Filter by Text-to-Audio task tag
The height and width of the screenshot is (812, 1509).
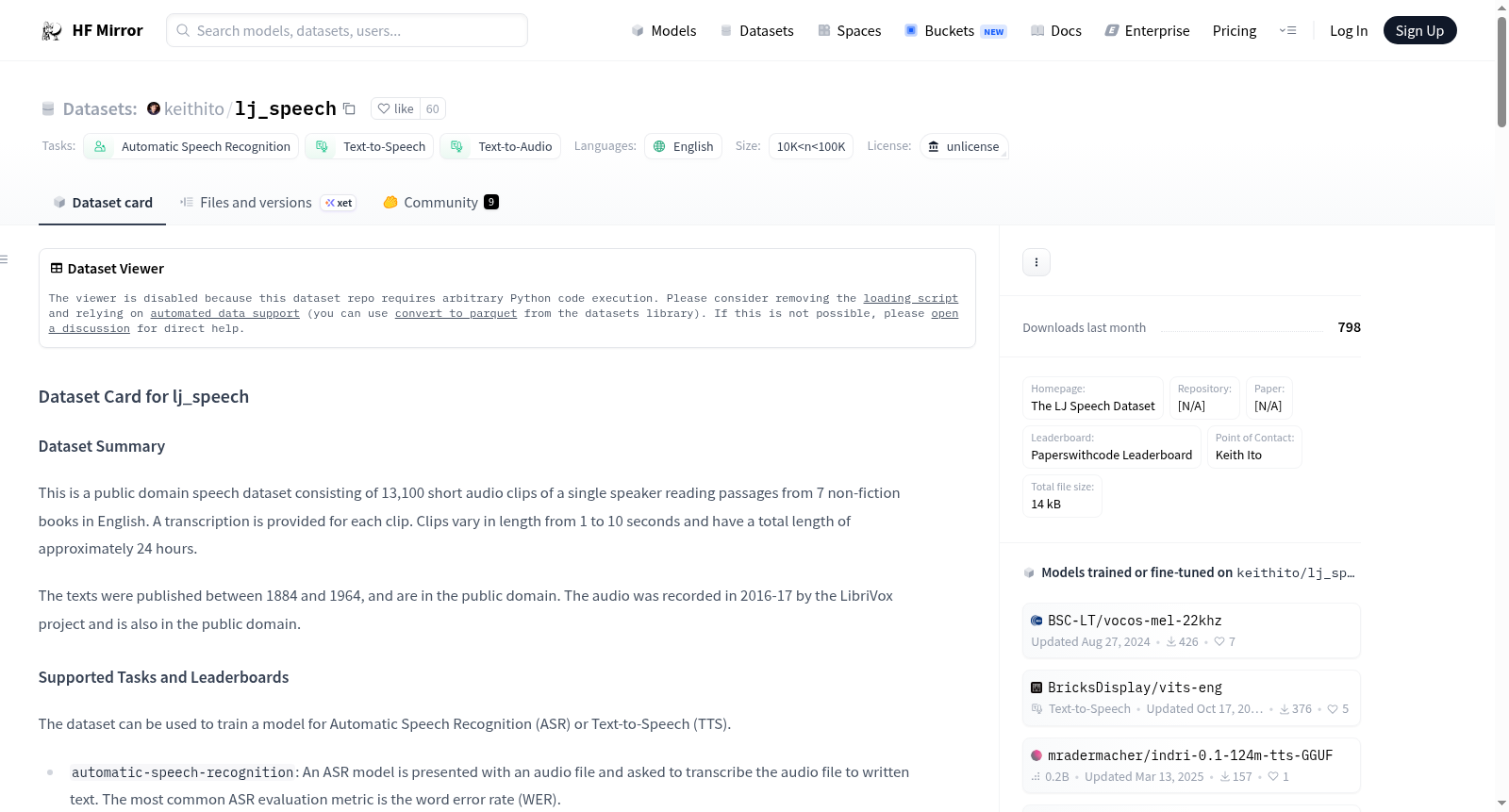click(x=501, y=146)
